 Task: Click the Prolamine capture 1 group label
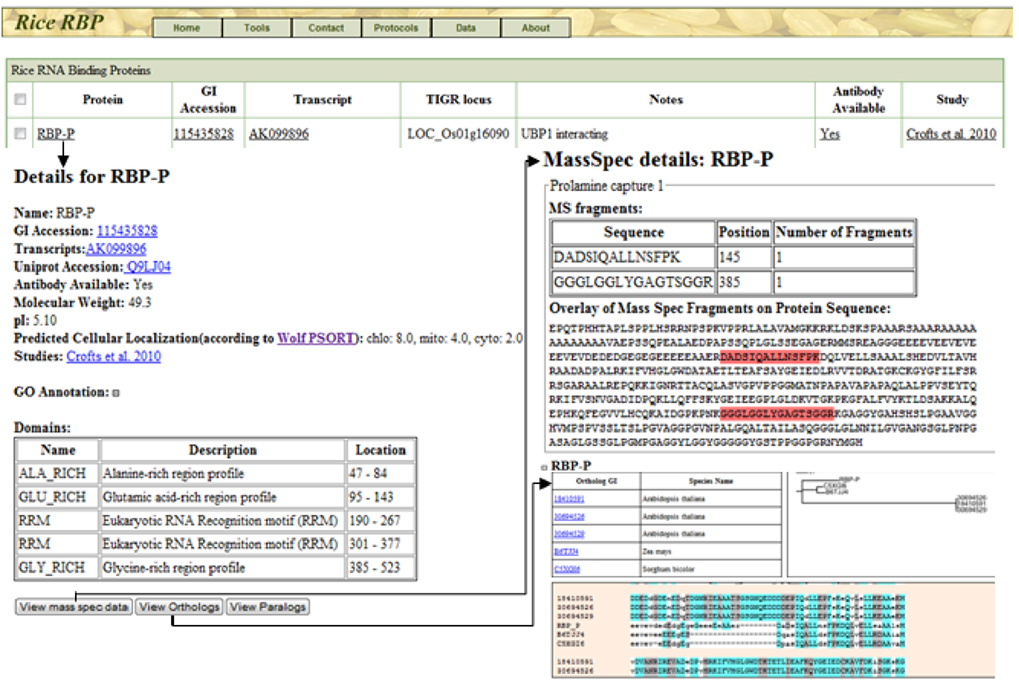pos(606,186)
